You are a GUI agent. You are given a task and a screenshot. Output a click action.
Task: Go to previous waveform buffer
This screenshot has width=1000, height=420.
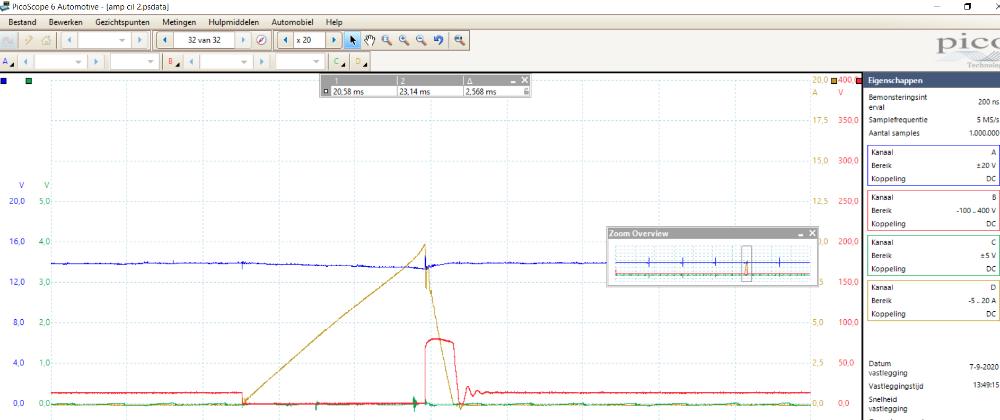(165, 40)
